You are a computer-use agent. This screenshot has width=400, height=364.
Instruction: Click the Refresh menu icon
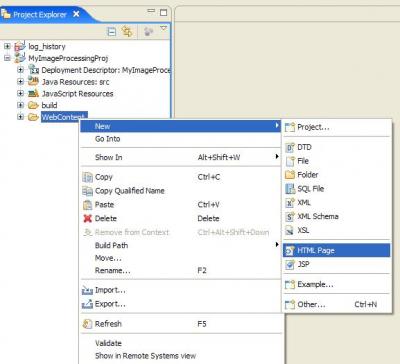pyautogui.click(x=87, y=324)
